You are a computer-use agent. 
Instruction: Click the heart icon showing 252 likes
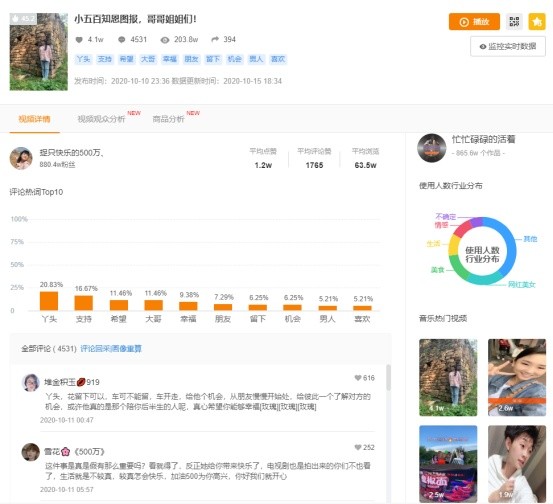[358, 447]
